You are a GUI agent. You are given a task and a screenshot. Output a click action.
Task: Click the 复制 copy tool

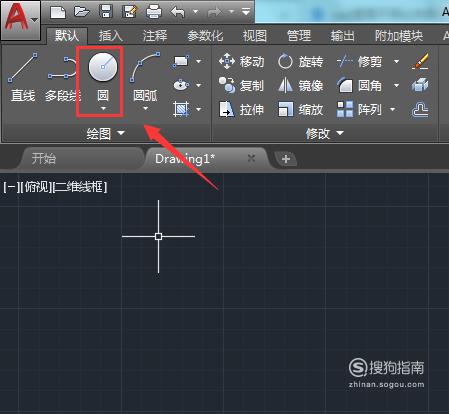241,86
